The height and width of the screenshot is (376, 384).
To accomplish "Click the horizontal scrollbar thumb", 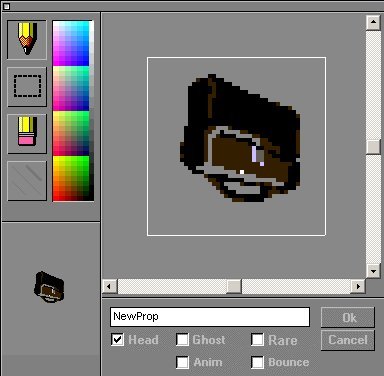I will [x=234, y=286].
